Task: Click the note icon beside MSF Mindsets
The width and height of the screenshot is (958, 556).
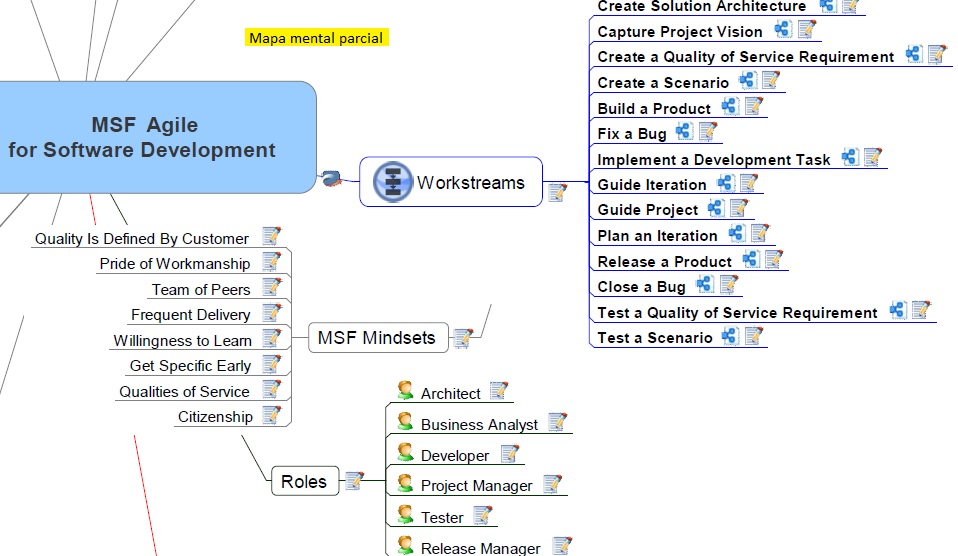Action: point(462,338)
